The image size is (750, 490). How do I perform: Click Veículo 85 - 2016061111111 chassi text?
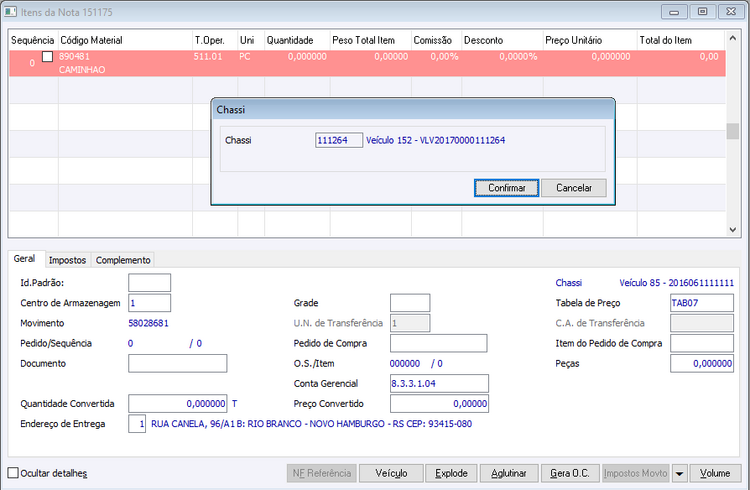(x=676, y=283)
